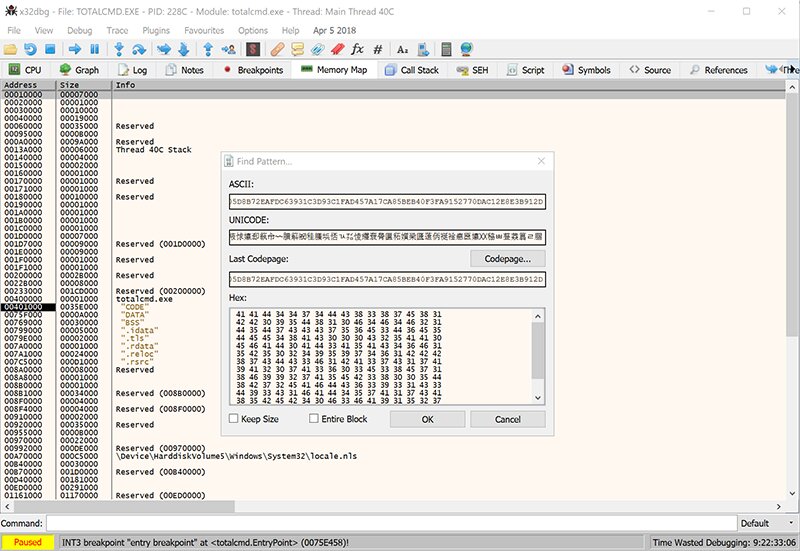Open the Functions fx icon
Image resolution: width=800 pixels, height=551 pixels.
click(357, 49)
